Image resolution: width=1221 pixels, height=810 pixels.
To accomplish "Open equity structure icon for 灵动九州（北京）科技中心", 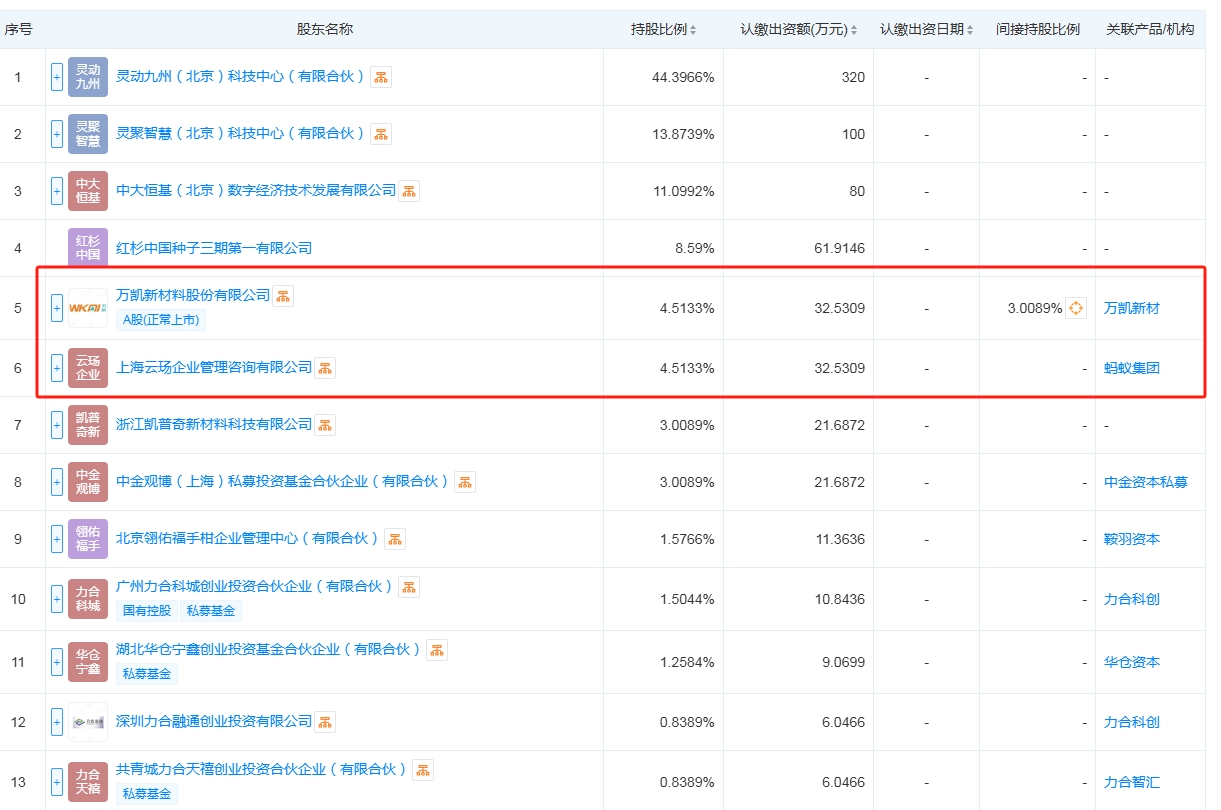I will [x=381, y=77].
